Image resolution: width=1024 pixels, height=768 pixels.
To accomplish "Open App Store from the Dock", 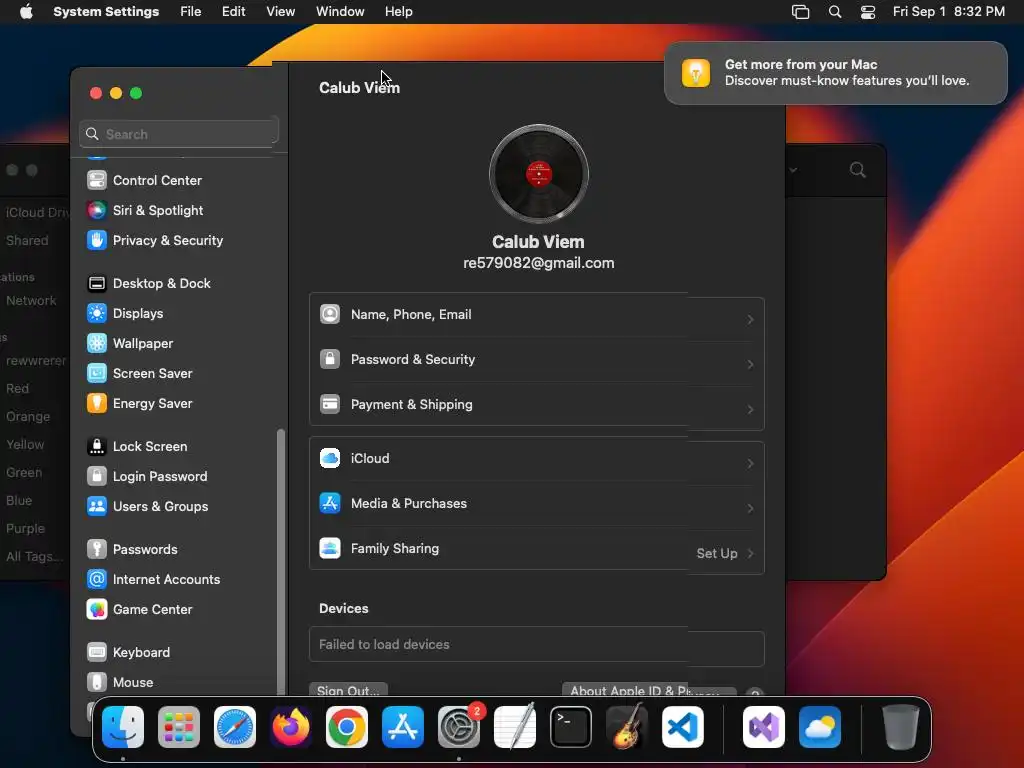I will pos(403,727).
